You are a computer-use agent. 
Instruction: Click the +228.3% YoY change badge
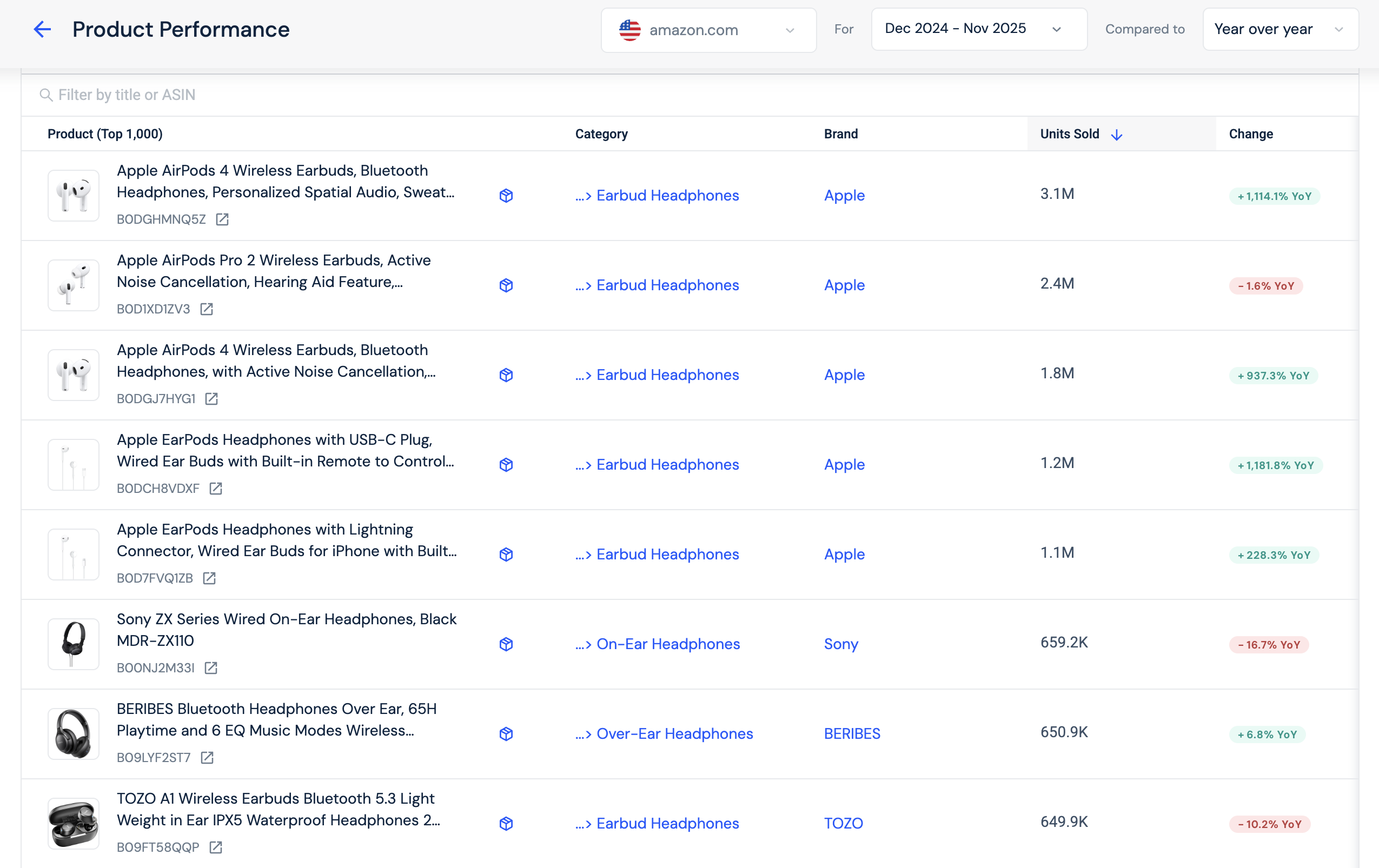[x=1274, y=555]
